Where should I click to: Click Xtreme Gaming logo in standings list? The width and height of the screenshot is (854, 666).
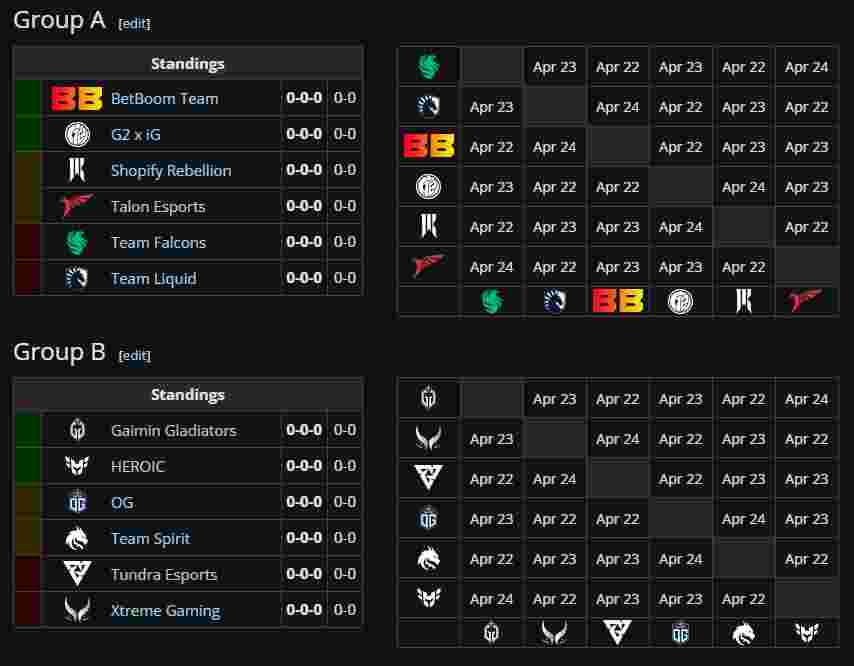click(77, 610)
